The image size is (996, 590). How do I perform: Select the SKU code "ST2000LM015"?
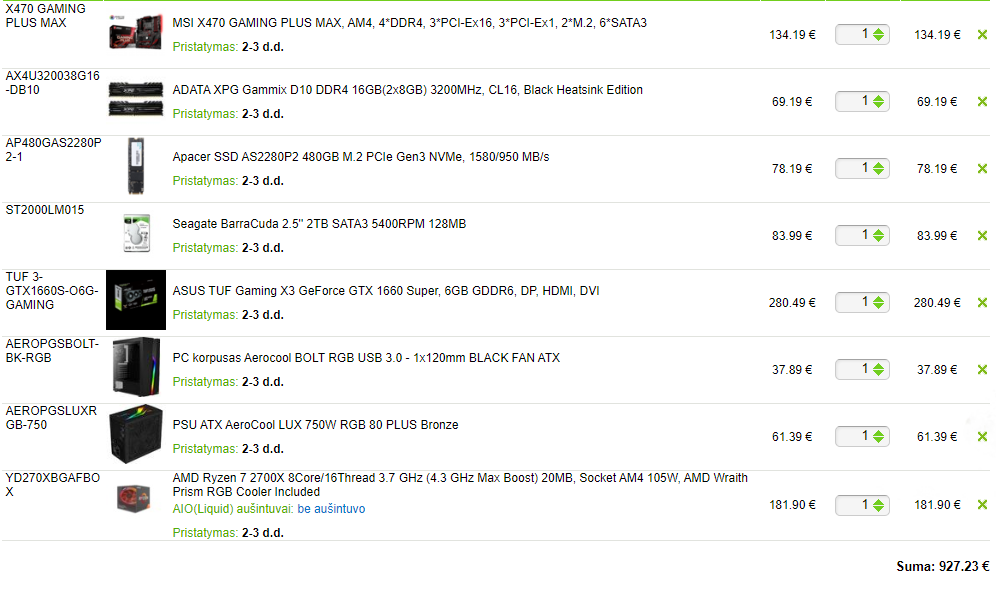(44, 210)
